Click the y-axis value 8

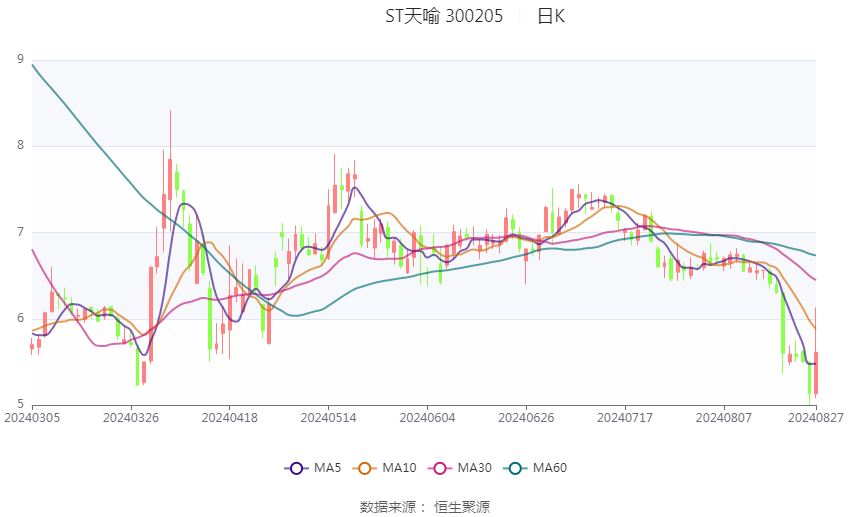(x=21, y=145)
